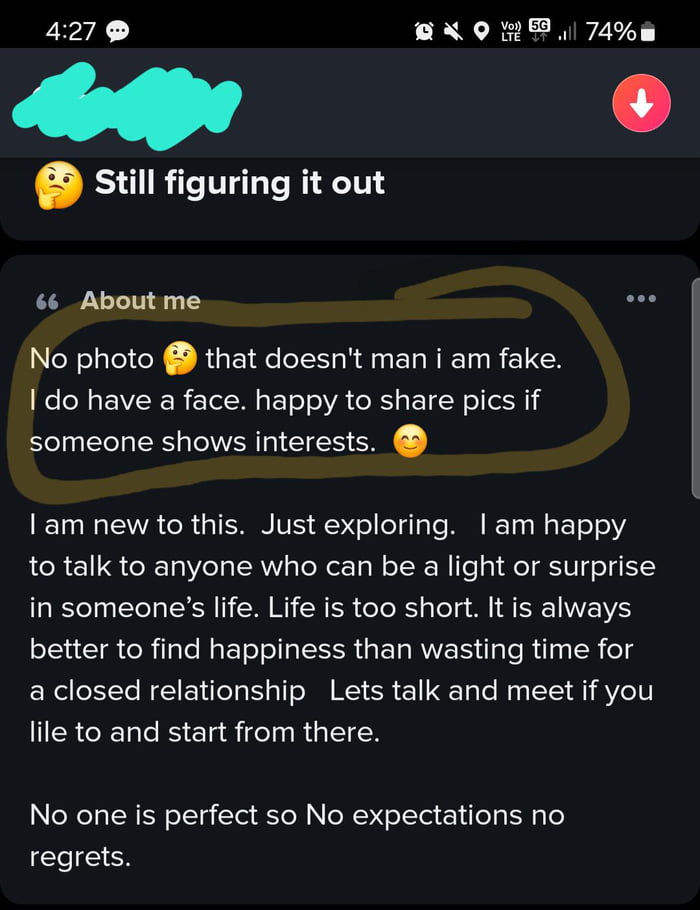Tap the Still figuring it out status text
700x910 pixels.
coord(239,183)
